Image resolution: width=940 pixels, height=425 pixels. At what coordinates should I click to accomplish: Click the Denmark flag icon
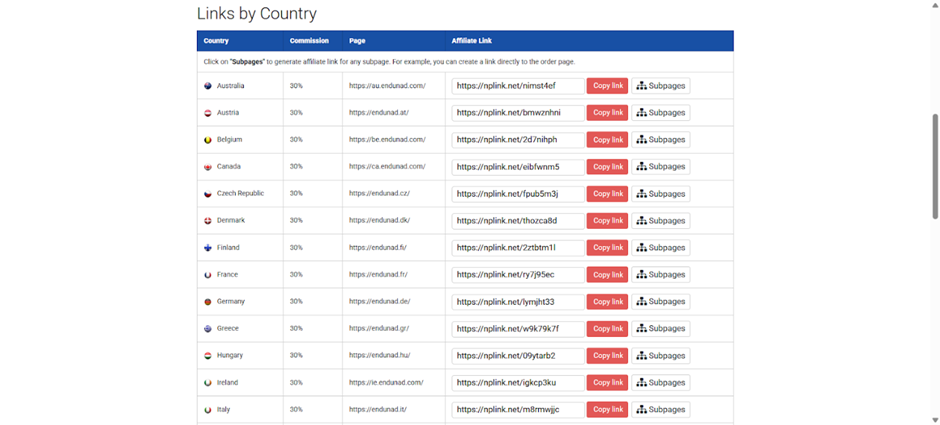[x=208, y=221]
